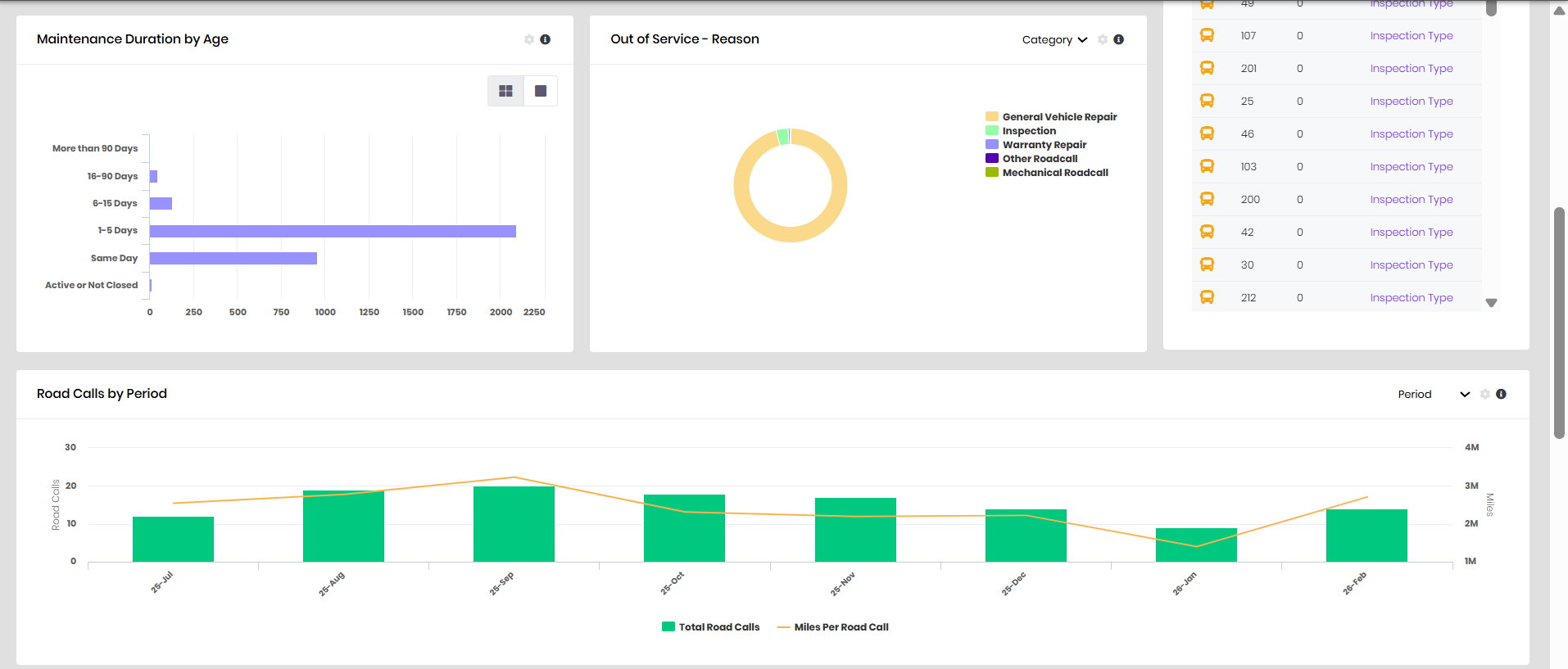The width and height of the screenshot is (1568, 669).
Task: Open settings gear on Maintenance Duration card
Action: [x=529, y=39]
